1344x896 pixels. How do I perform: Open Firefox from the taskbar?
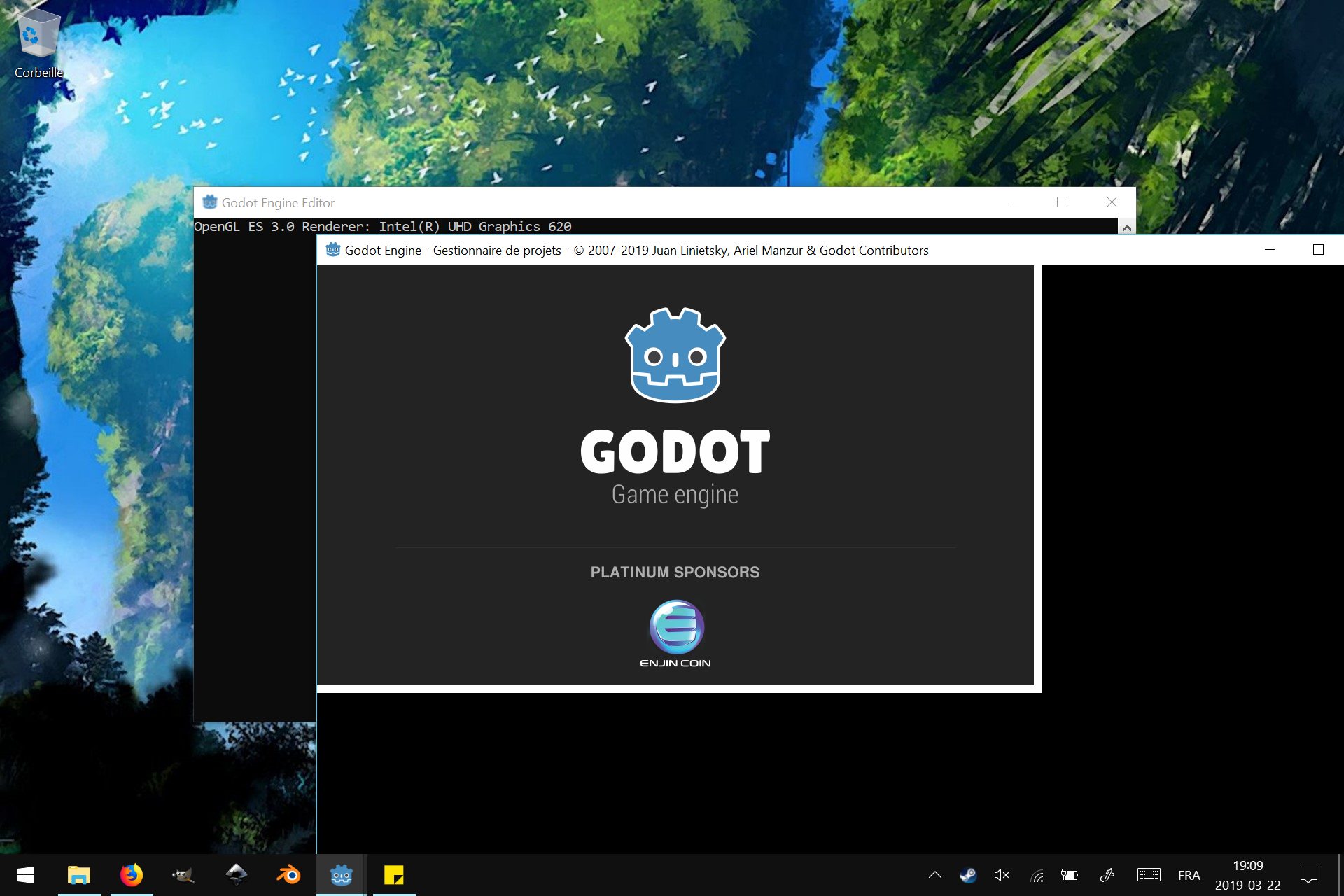(x=132, y=874)
